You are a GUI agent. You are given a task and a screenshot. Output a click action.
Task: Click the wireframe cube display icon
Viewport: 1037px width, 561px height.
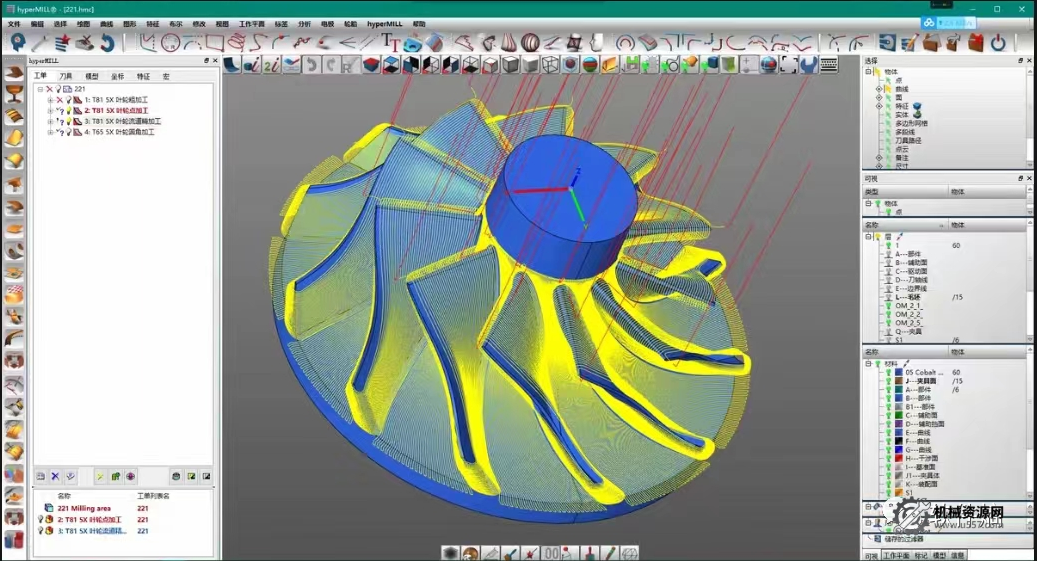tap(550, 65)
